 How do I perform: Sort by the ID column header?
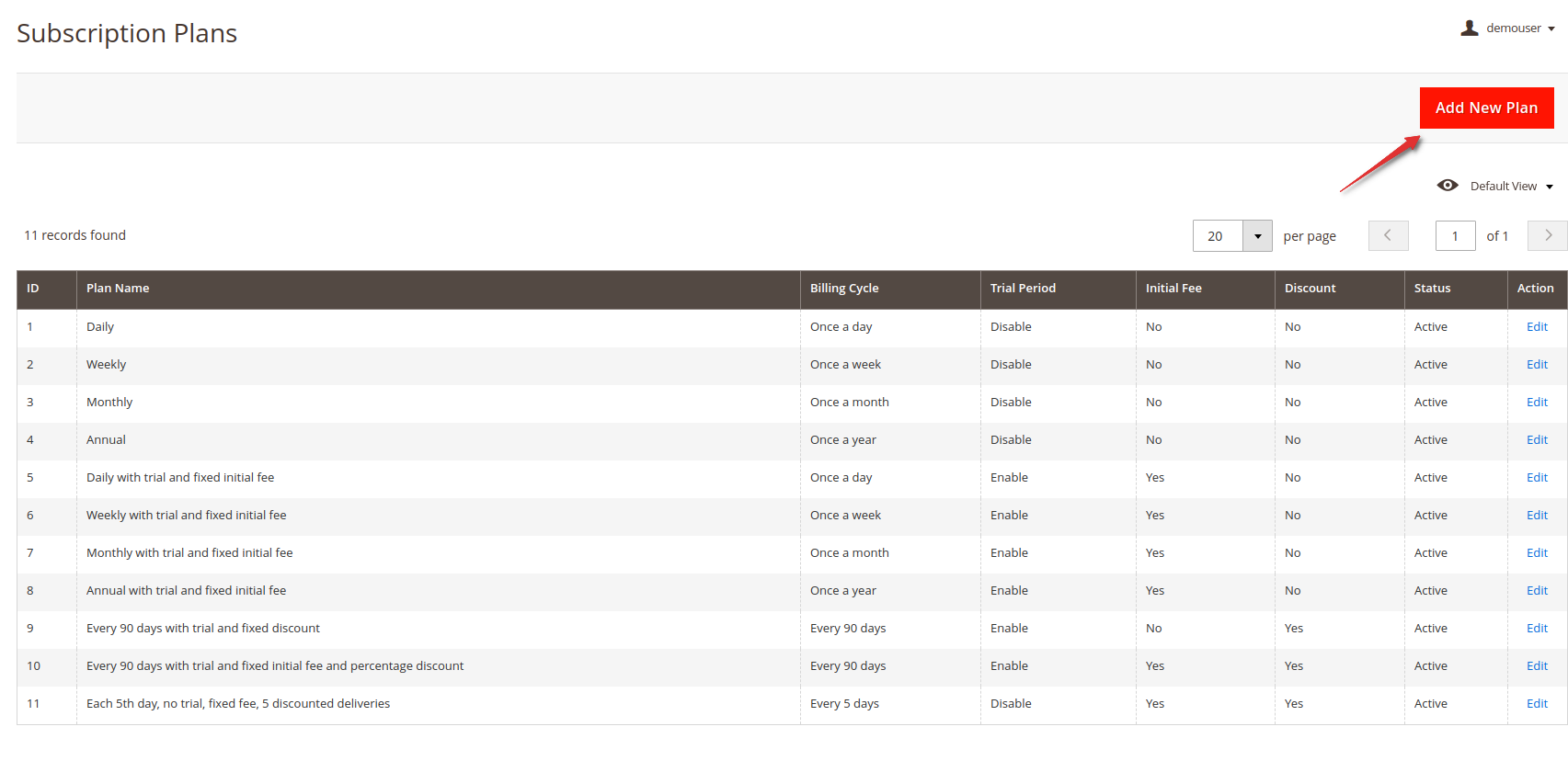pos(47,289)
